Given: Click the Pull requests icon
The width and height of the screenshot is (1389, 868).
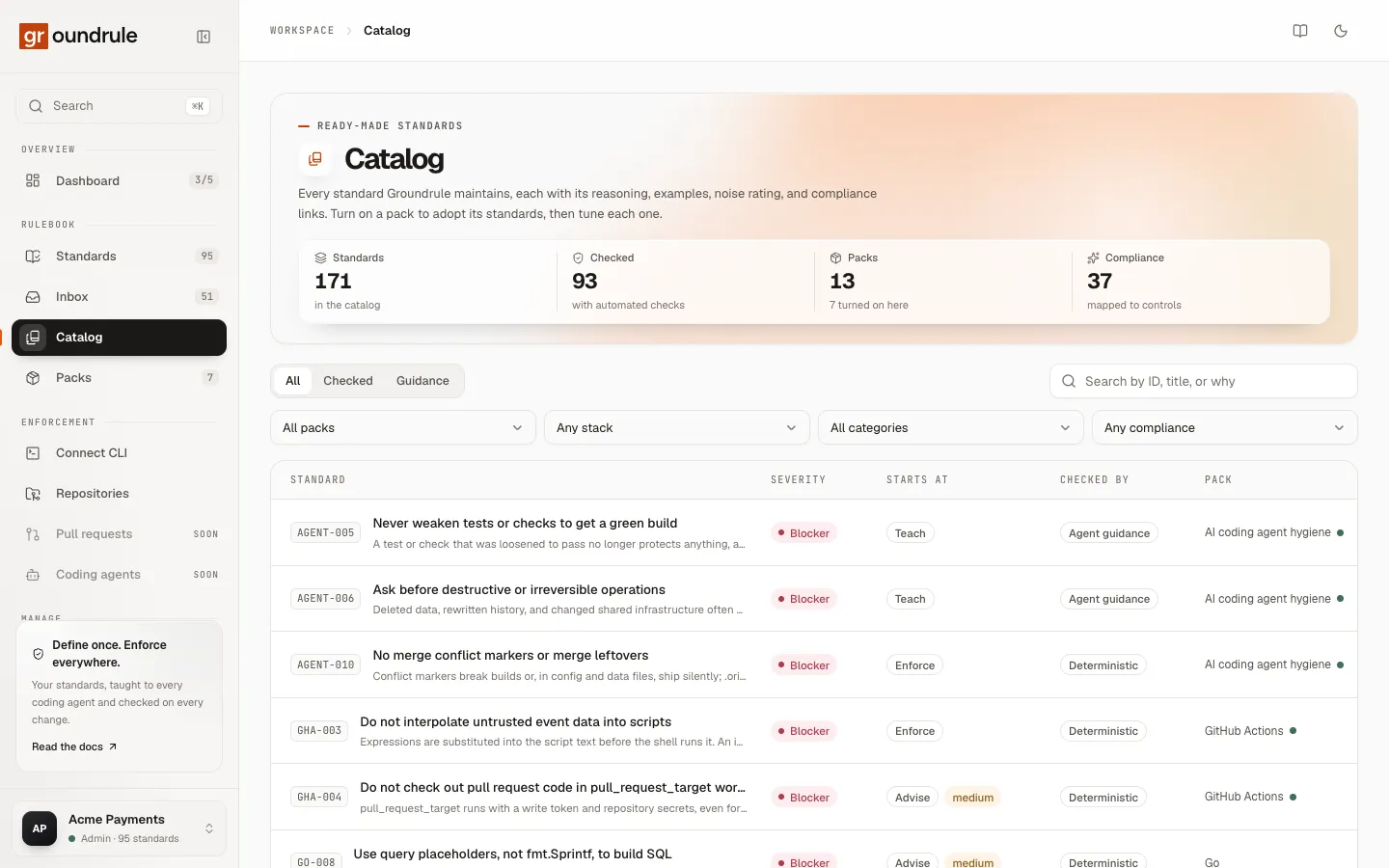Looking at the screenshot, I should pyautogui.click(x=33, y=534).
